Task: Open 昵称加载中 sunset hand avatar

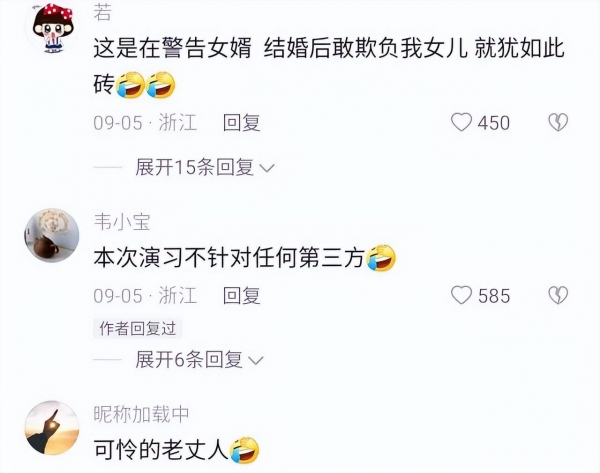Action: [x=52, y=428]
